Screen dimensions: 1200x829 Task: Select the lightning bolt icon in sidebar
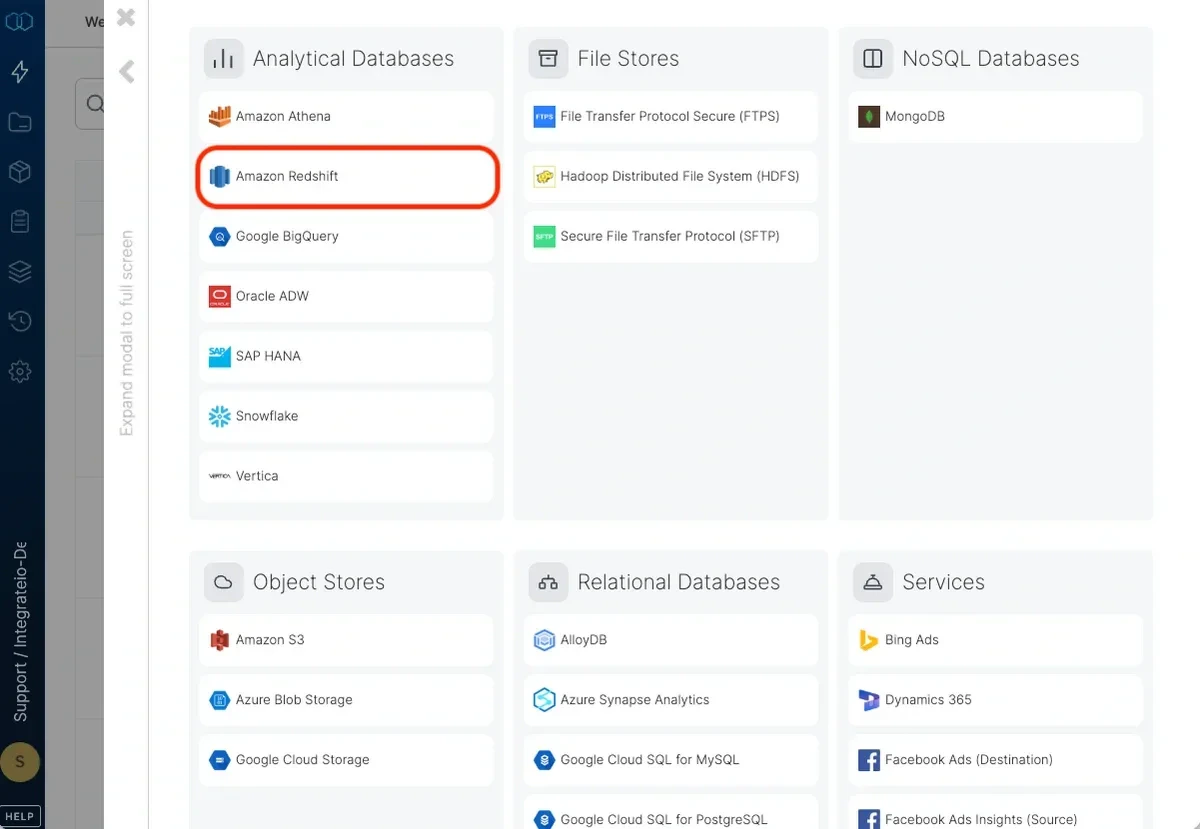click(21, 71)
